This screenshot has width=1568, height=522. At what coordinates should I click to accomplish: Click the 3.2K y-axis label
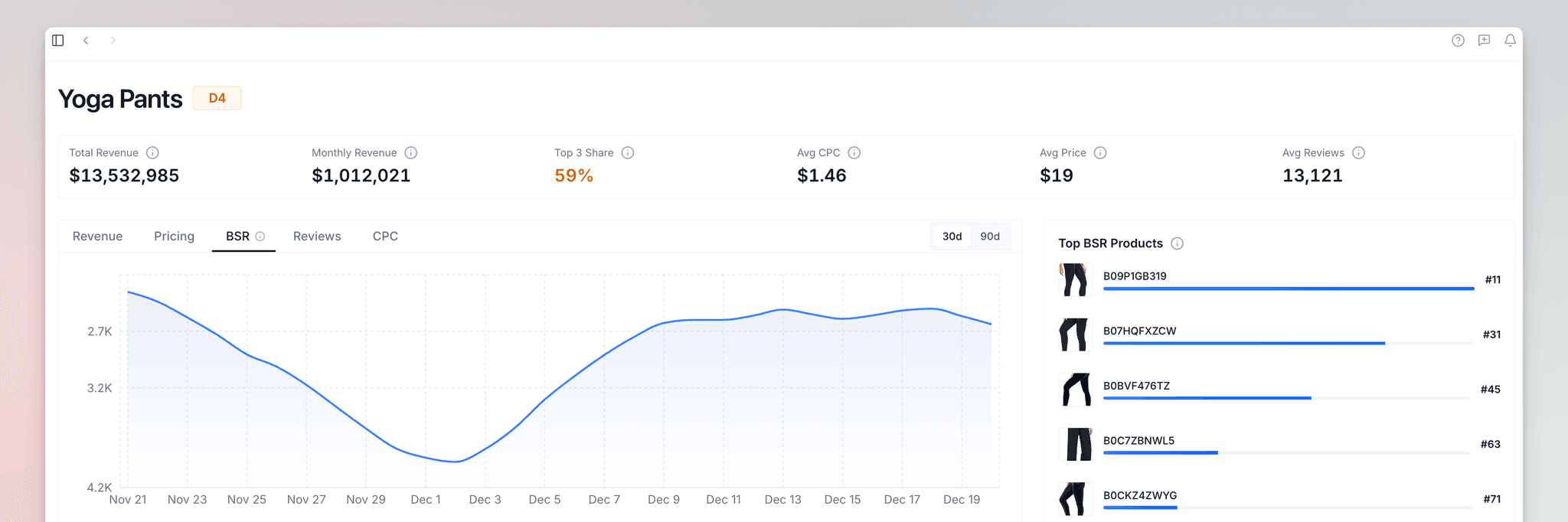click(100, 388)
